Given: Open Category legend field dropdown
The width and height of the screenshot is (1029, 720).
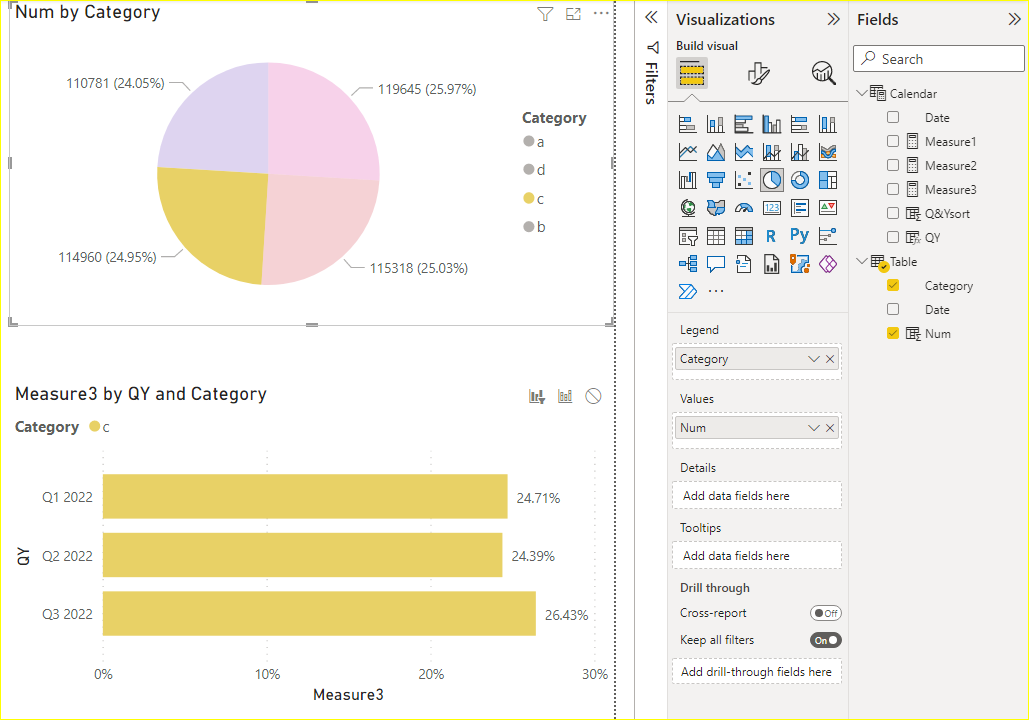Looking at the screenshot, I should tap(814, 359).
